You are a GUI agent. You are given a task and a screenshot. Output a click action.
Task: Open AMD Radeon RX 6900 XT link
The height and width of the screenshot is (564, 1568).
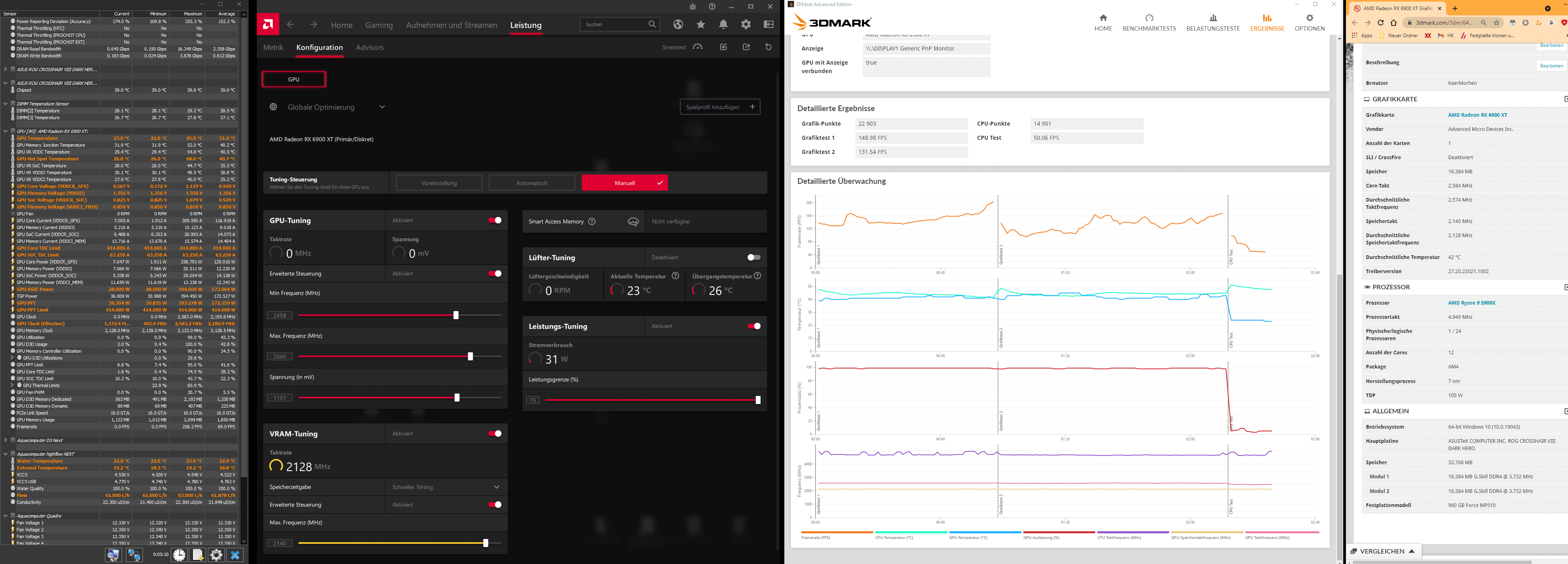[x=1477, y=115]
